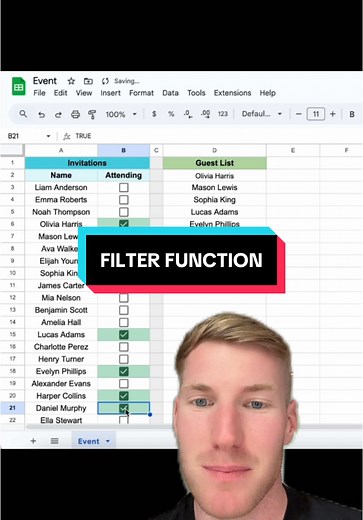The height and width of the screenshot is (520, 363).
Task: Check the box for Mia Nelson
Action: coord(124,298)
